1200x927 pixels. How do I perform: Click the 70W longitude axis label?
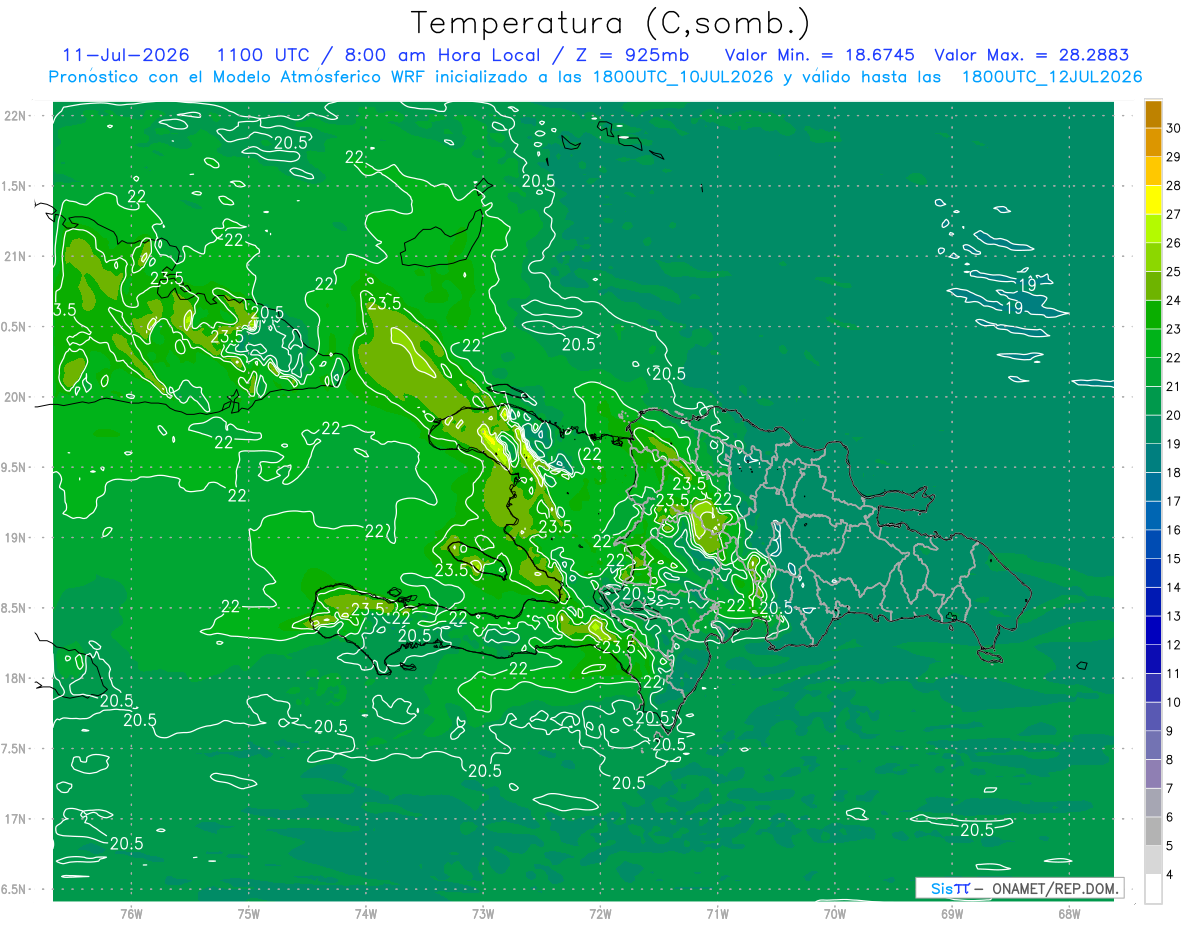click(835, 912)
